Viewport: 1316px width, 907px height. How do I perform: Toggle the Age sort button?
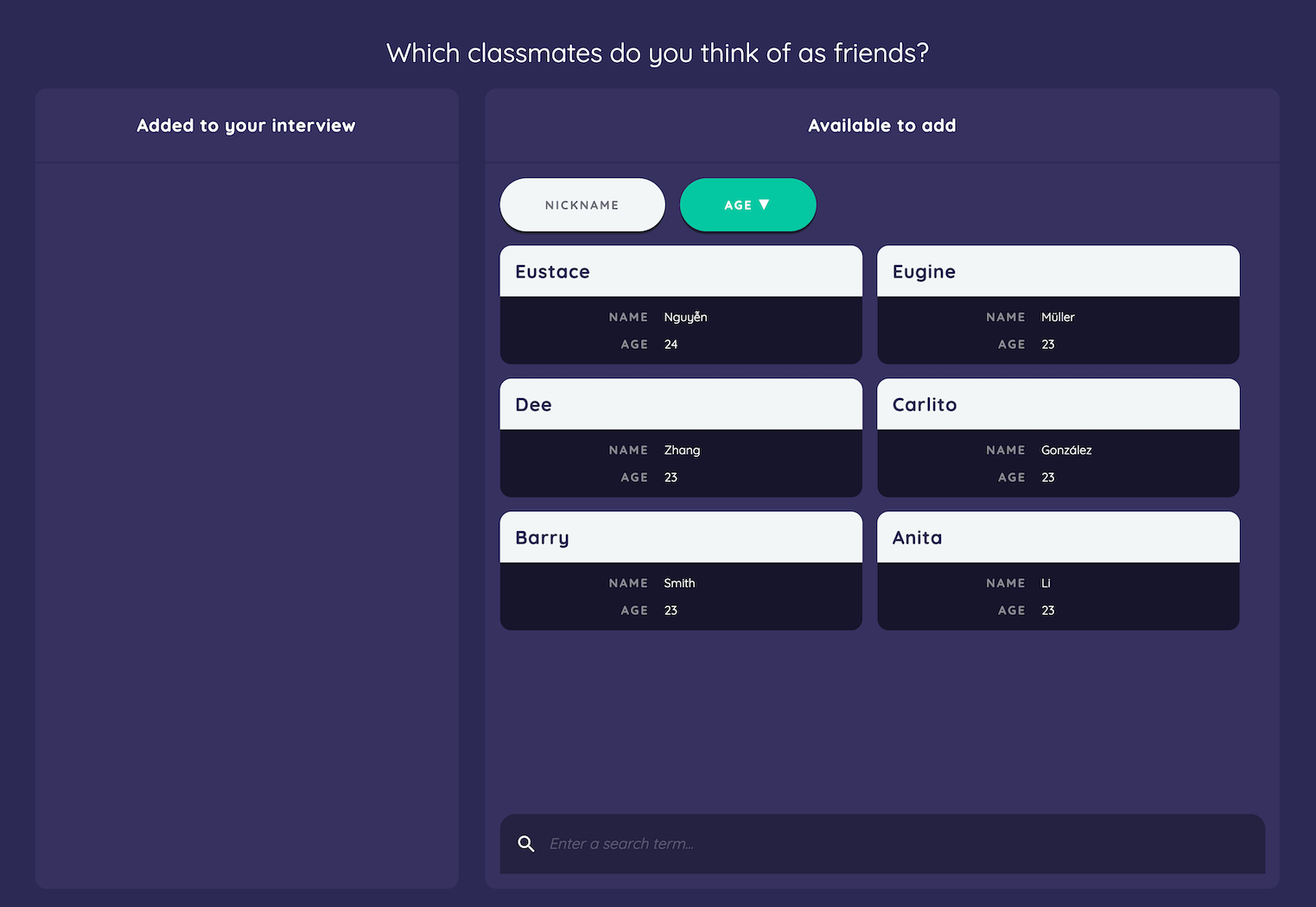748,205
